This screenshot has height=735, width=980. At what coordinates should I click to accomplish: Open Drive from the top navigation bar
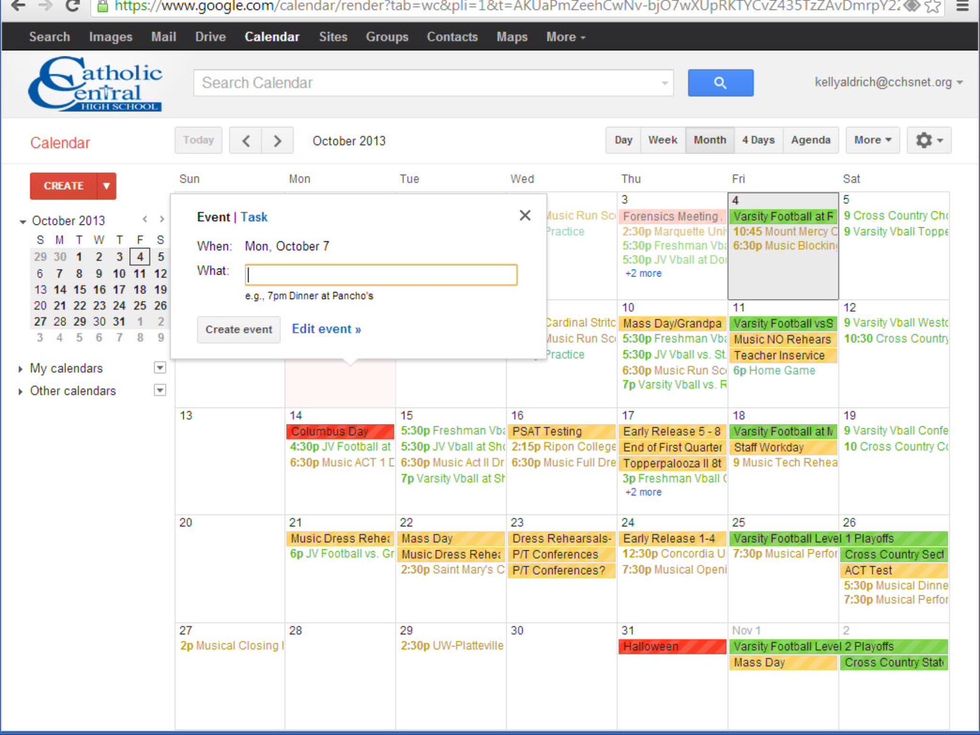(x=210, y=37)
